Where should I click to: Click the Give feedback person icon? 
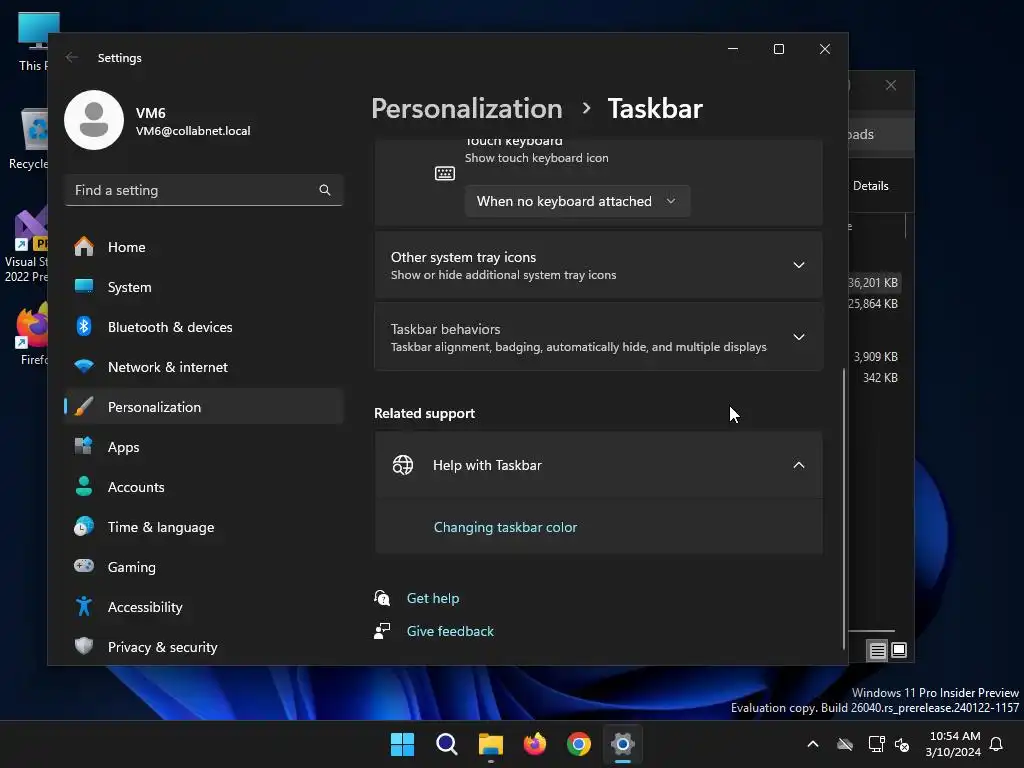point(382,630)
